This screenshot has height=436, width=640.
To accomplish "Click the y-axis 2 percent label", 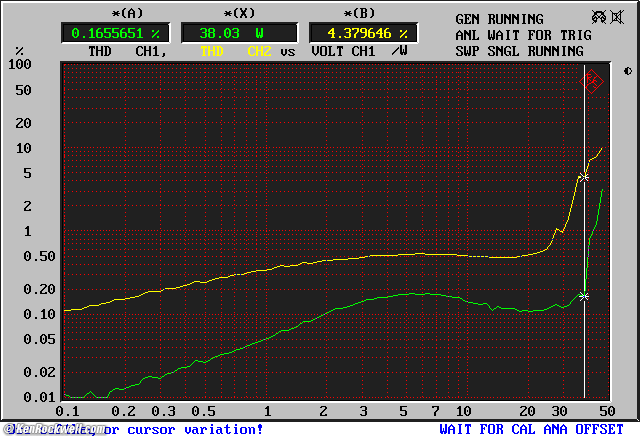I will pos(27,206).
